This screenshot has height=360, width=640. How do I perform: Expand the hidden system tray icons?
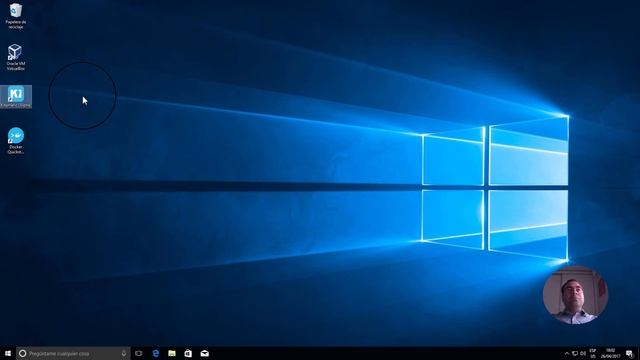coord(567,353)
